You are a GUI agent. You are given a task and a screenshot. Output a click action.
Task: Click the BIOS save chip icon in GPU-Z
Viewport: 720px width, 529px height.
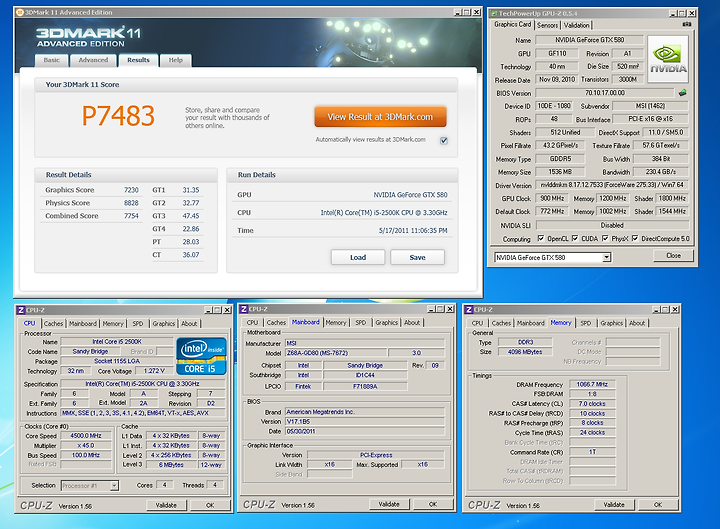[x=683, y=93]
